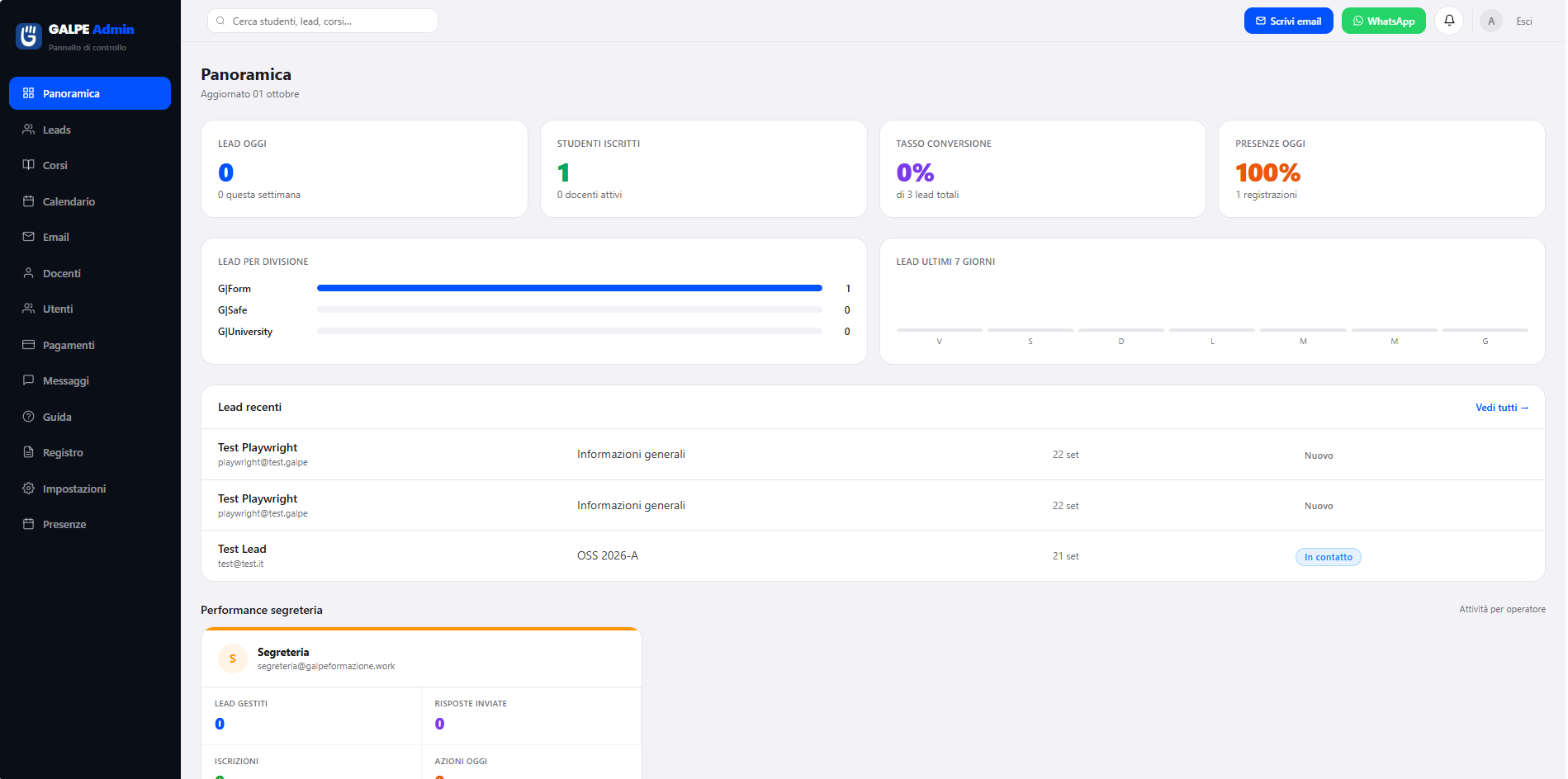Click the green WhatsApp button

click(x=1383, y=21)
